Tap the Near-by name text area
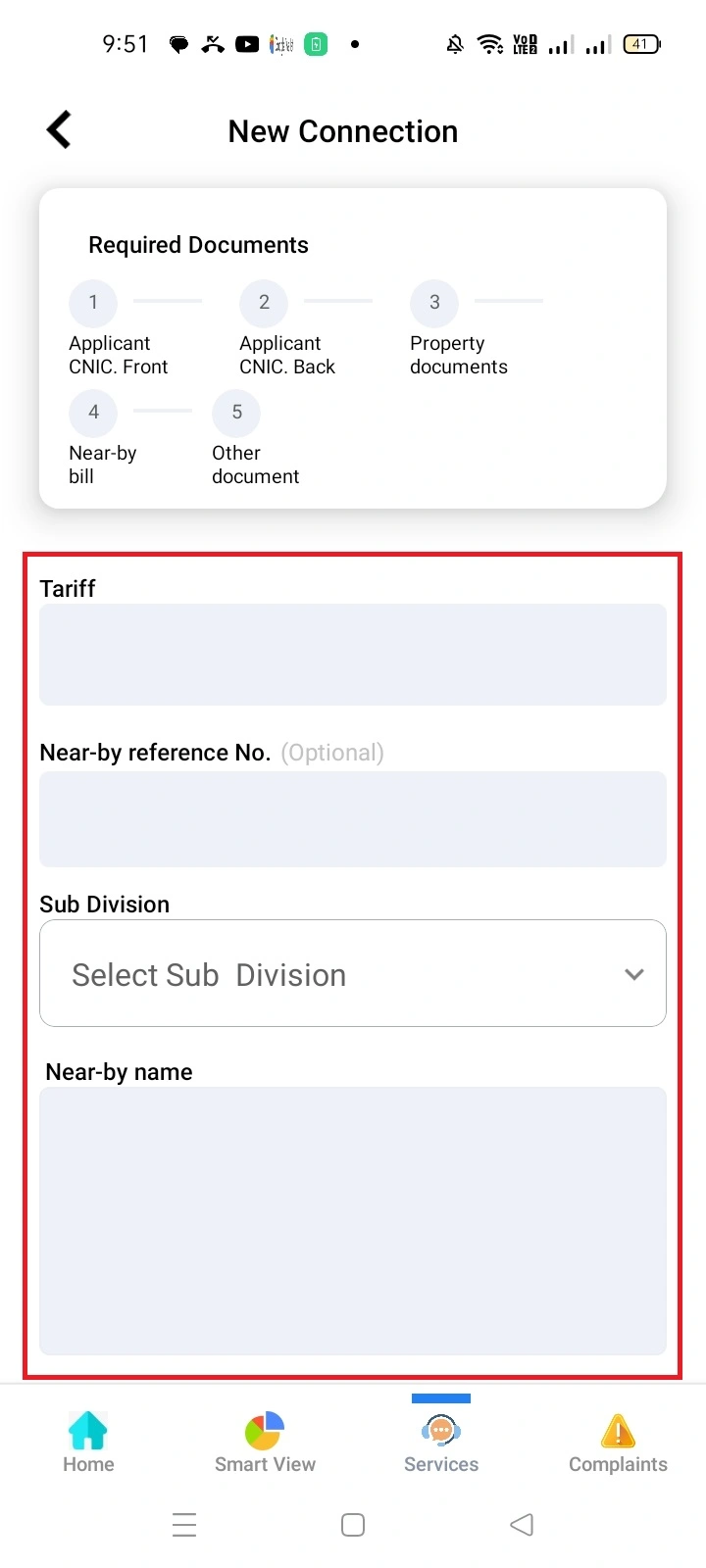The height and width of the screenshot is (1568, 706). (353, 1220)
